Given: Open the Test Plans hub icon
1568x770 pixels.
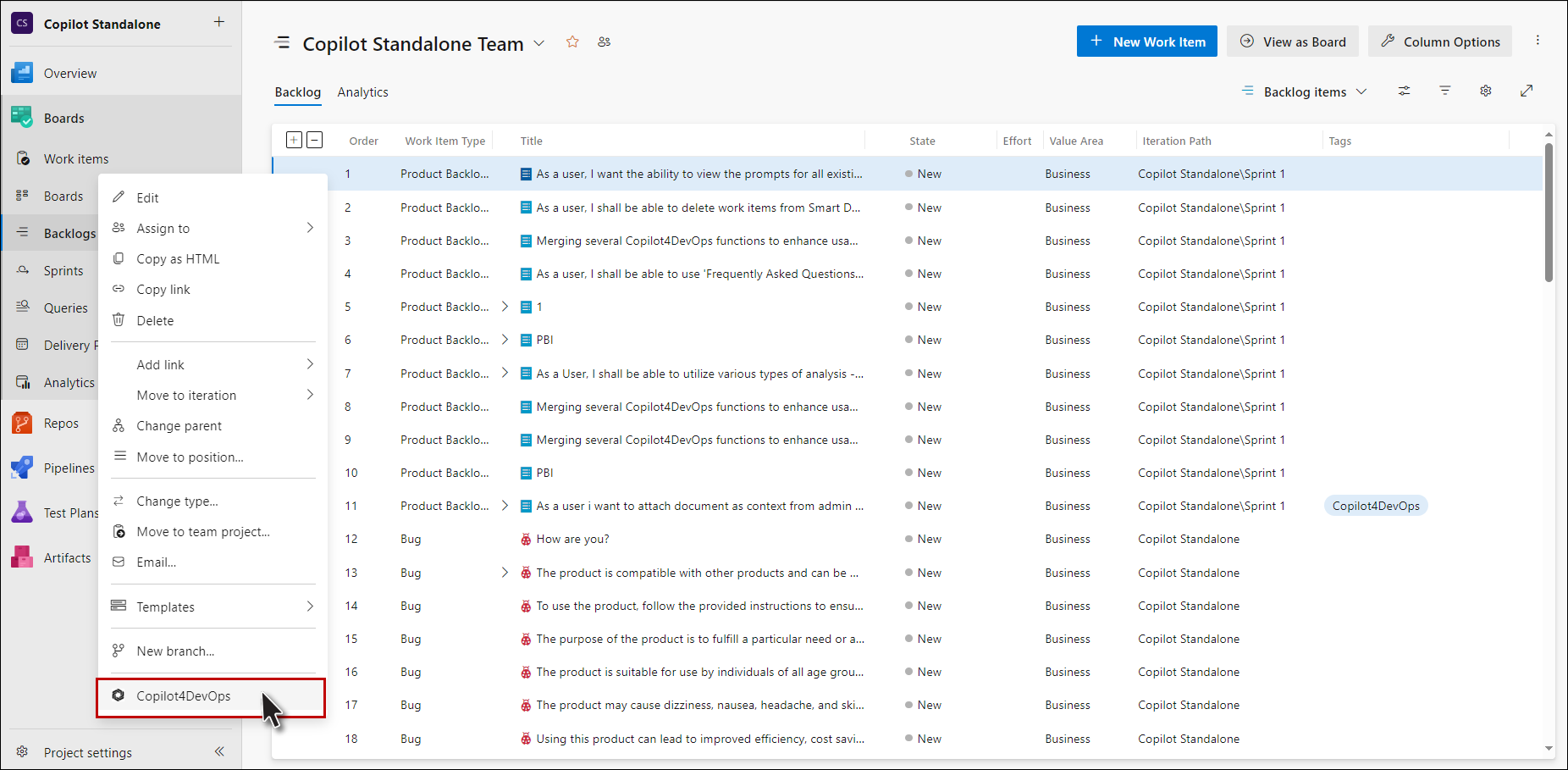Looking at the screenshot, I should (22, 512).
